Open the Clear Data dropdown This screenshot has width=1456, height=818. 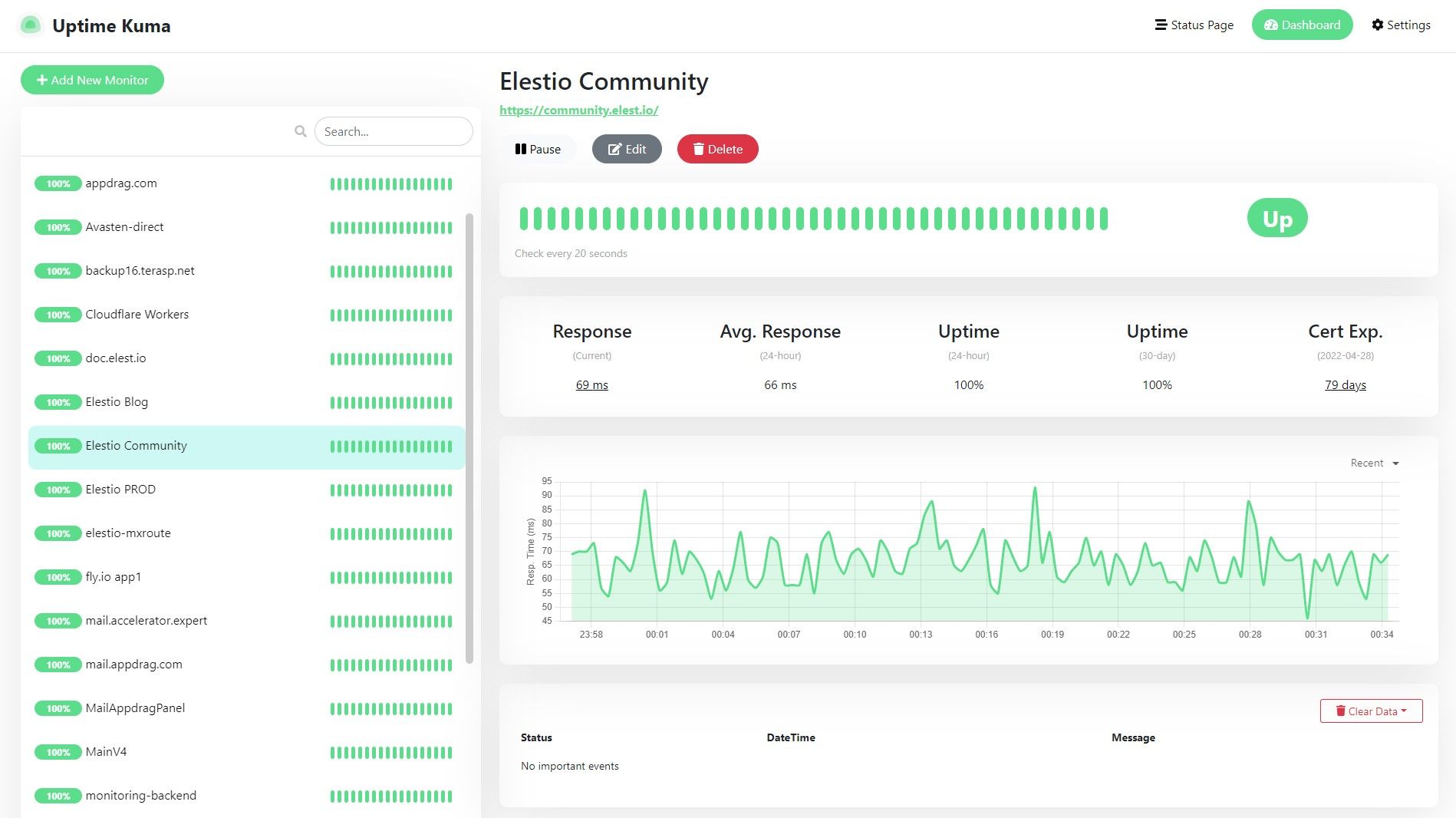1371,711
